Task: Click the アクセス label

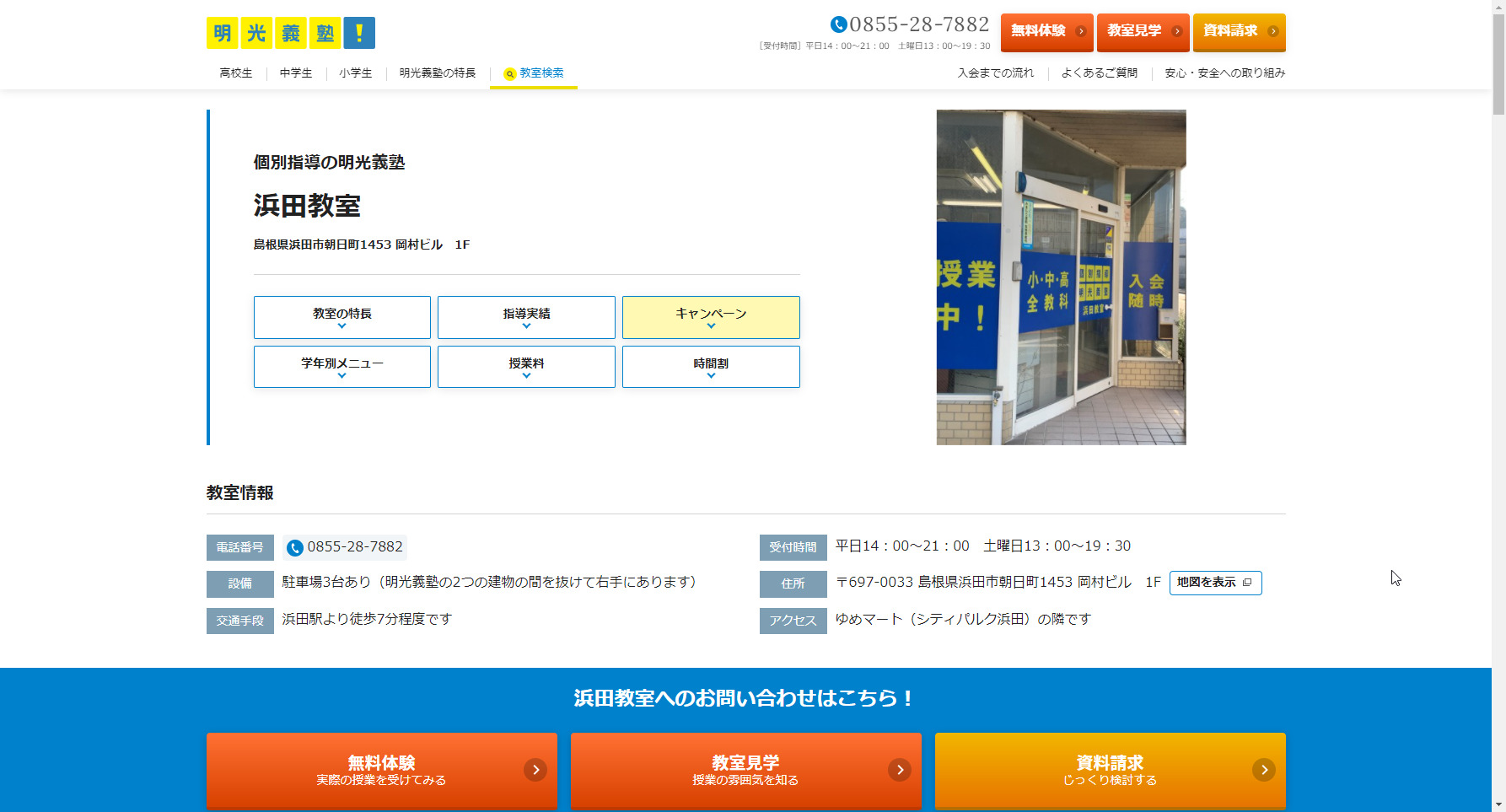Action: [x=793, y=621]
